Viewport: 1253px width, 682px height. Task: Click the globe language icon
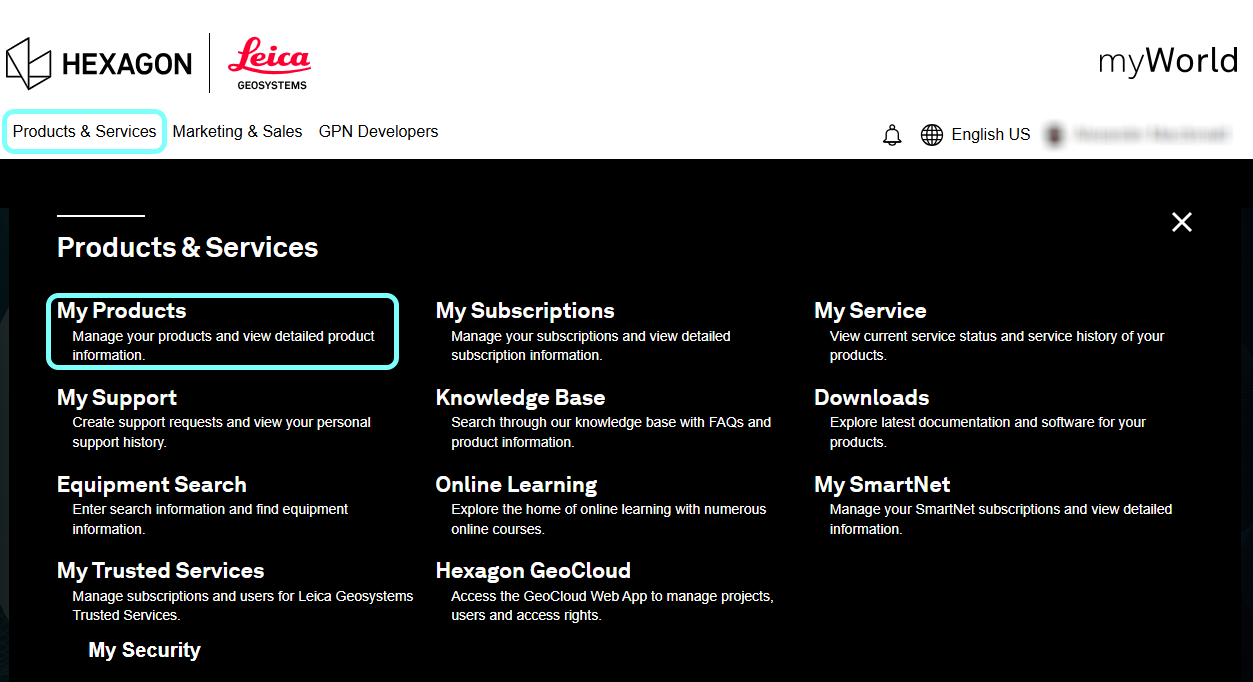(x=932, y=135)
